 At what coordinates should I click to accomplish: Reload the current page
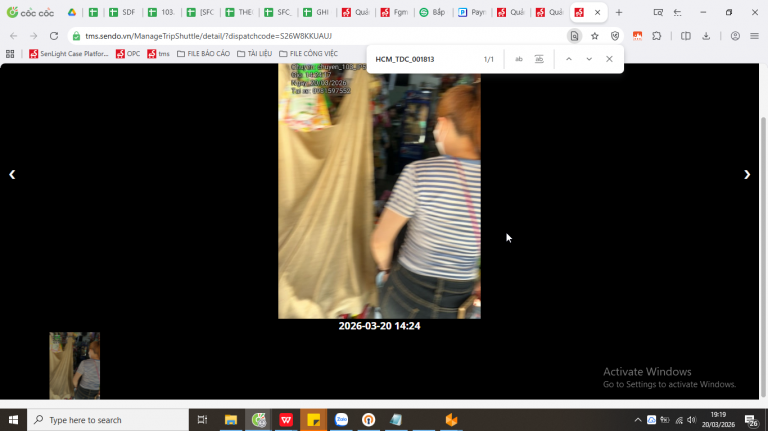click(x=54, y=36)
